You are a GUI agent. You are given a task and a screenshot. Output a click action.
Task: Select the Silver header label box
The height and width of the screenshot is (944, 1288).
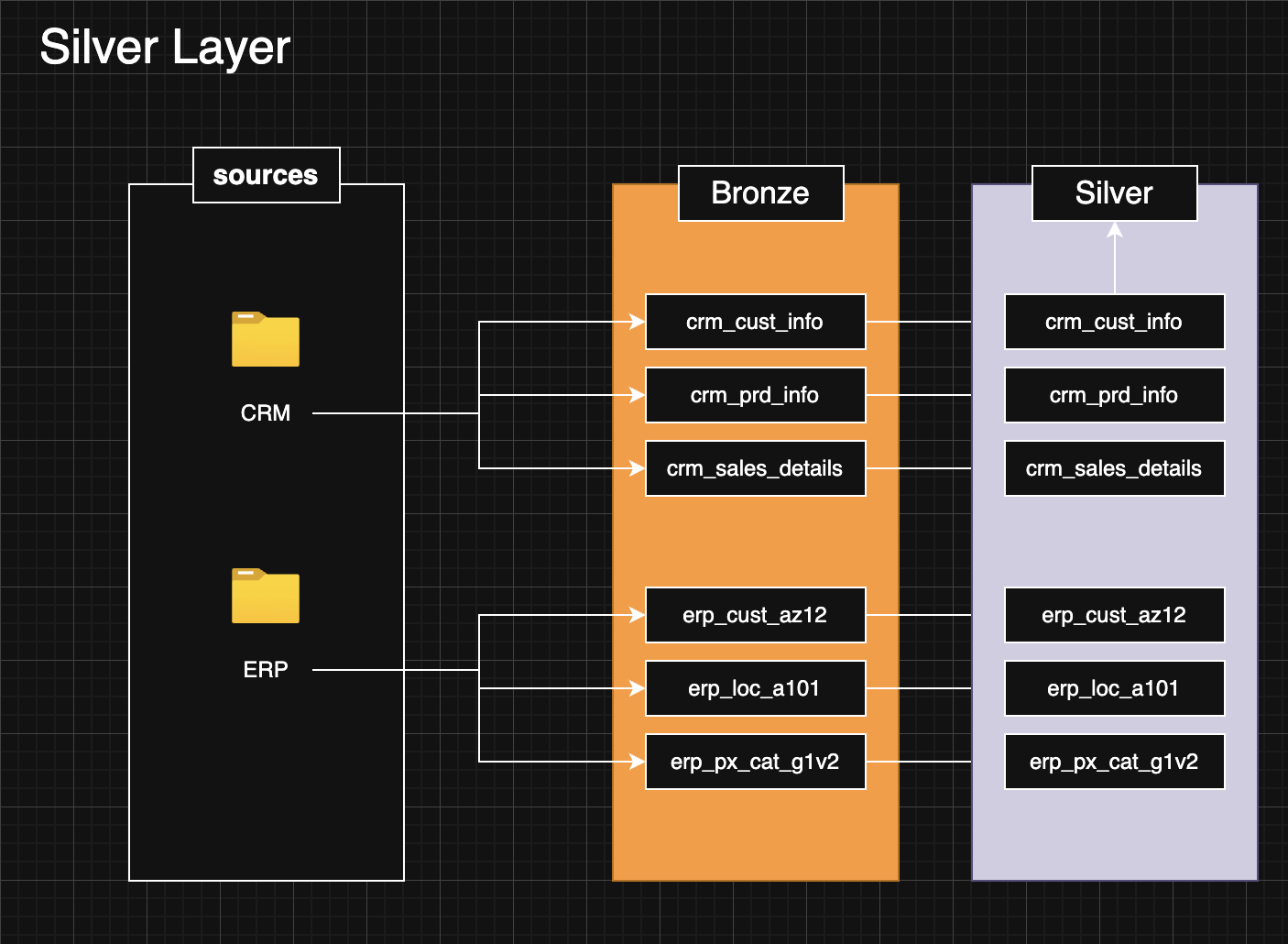click(1114, 193)
